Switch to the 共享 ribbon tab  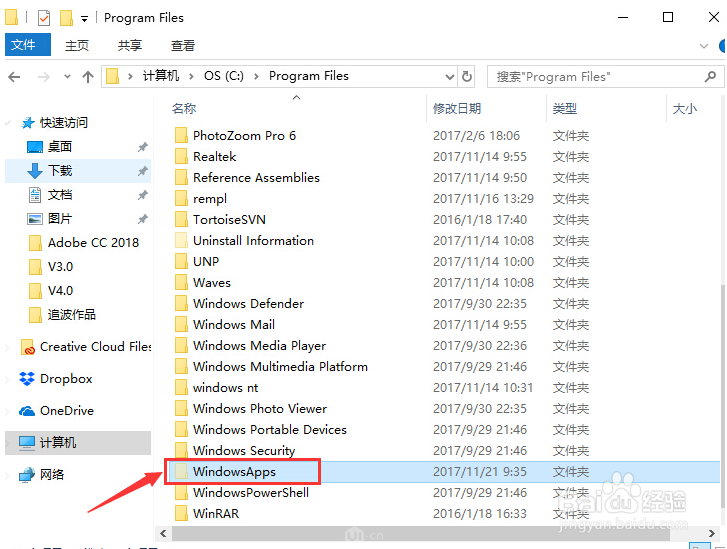pos(129,45)
